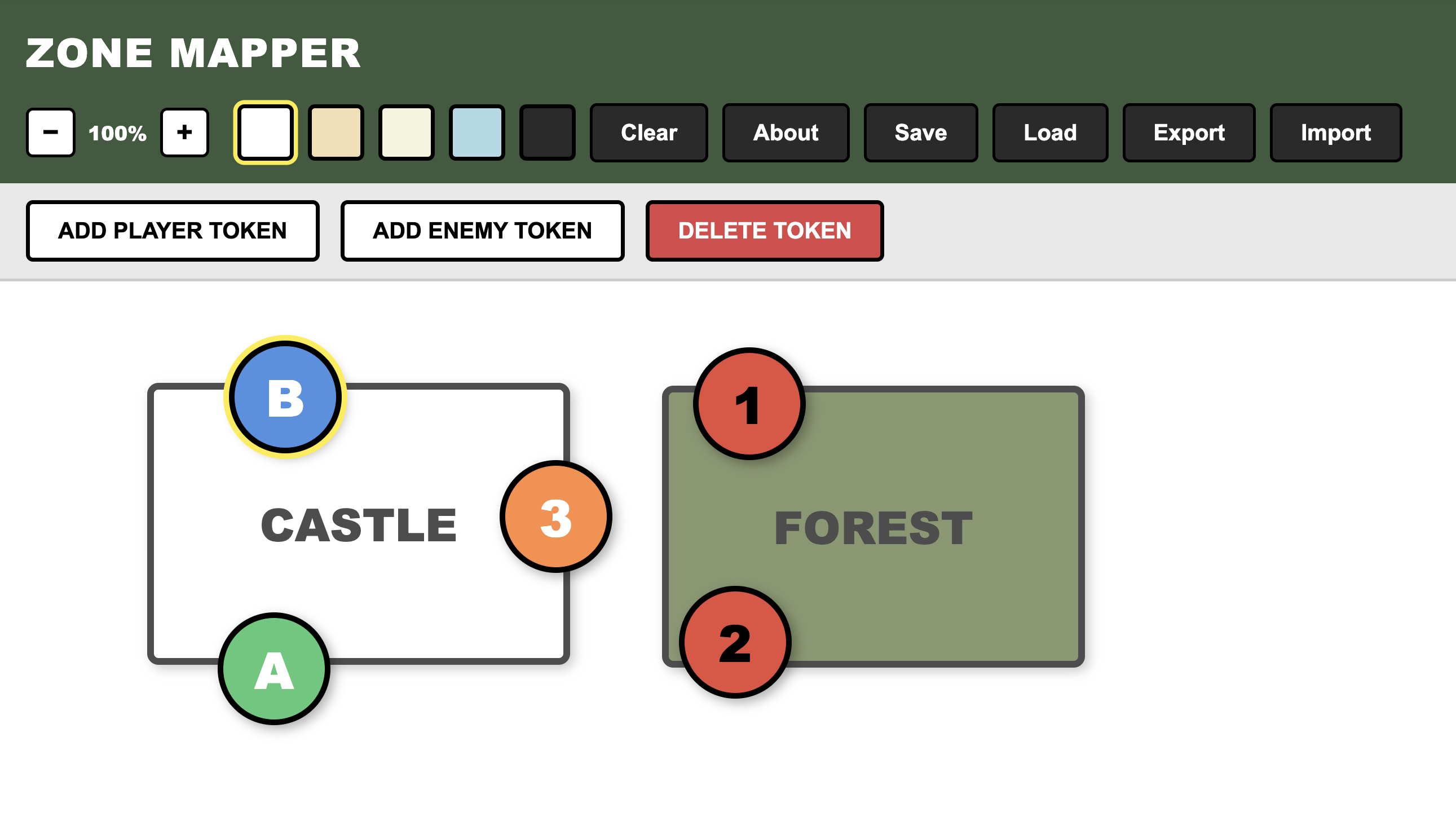The width and height of the screenshot is (1456, 830).
Task: Click the zoom in plus button
Action: (184, 133)
